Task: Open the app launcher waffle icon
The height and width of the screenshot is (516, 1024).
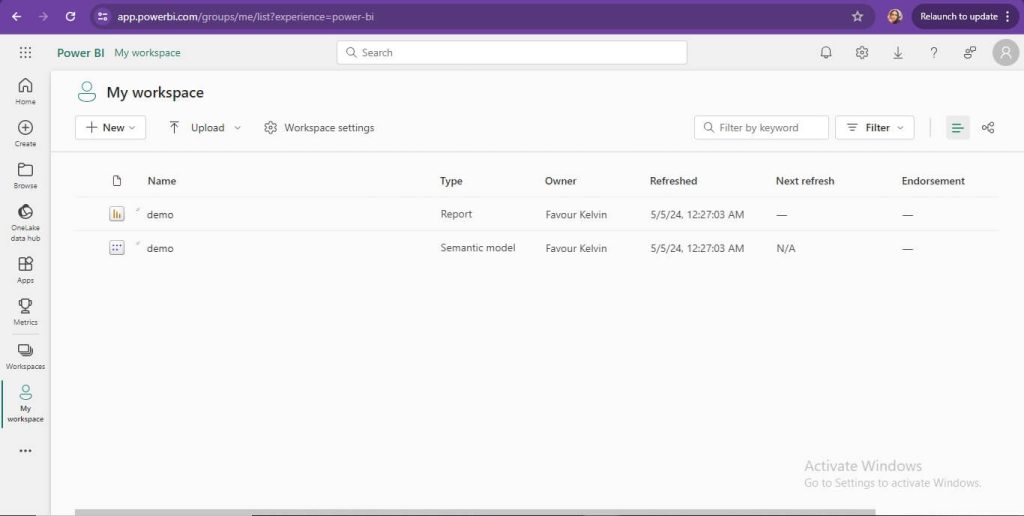Action: pyautogui.click(x=25, y=53)
